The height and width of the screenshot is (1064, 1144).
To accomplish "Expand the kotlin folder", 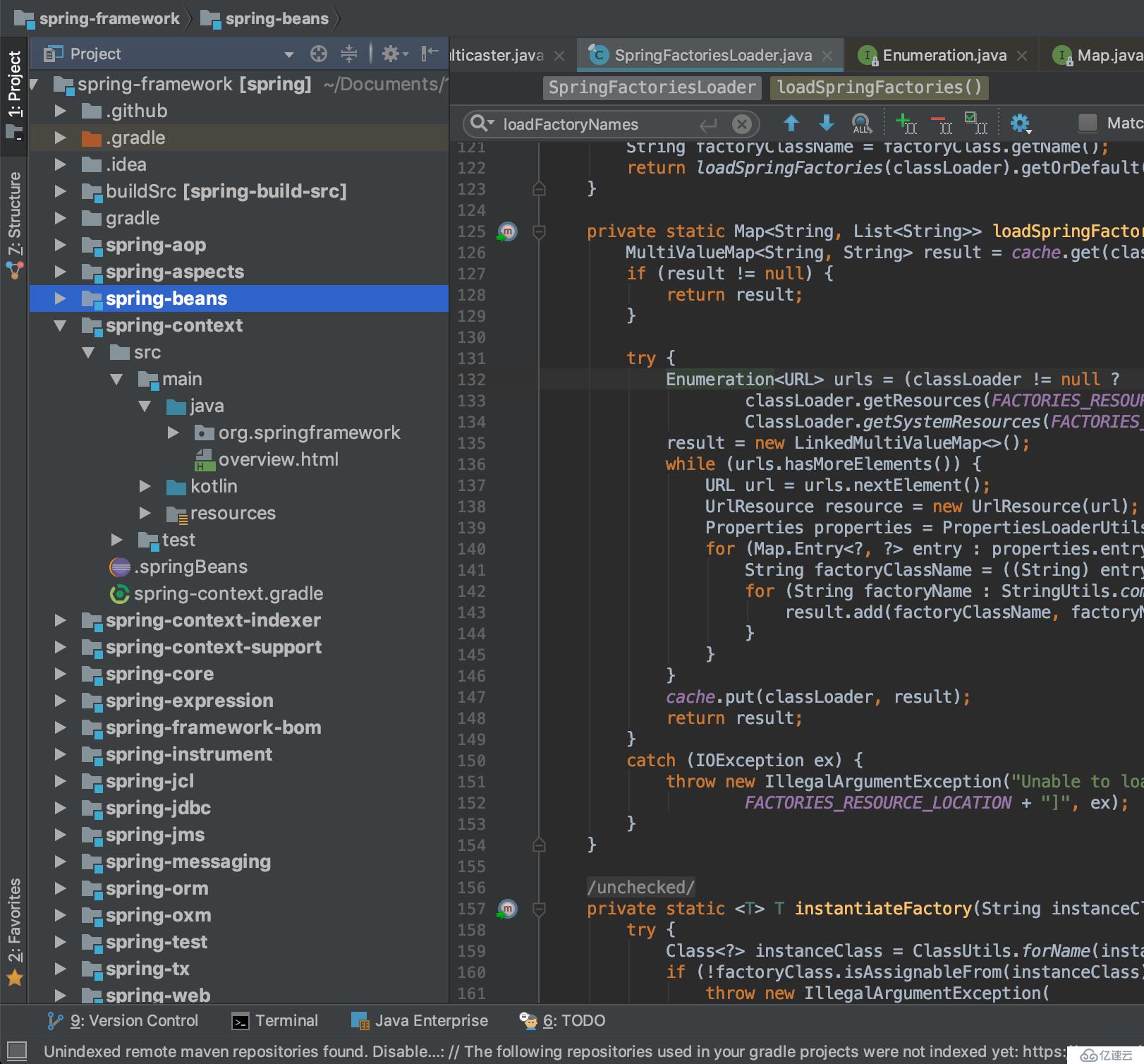I will tap(145, 486).
